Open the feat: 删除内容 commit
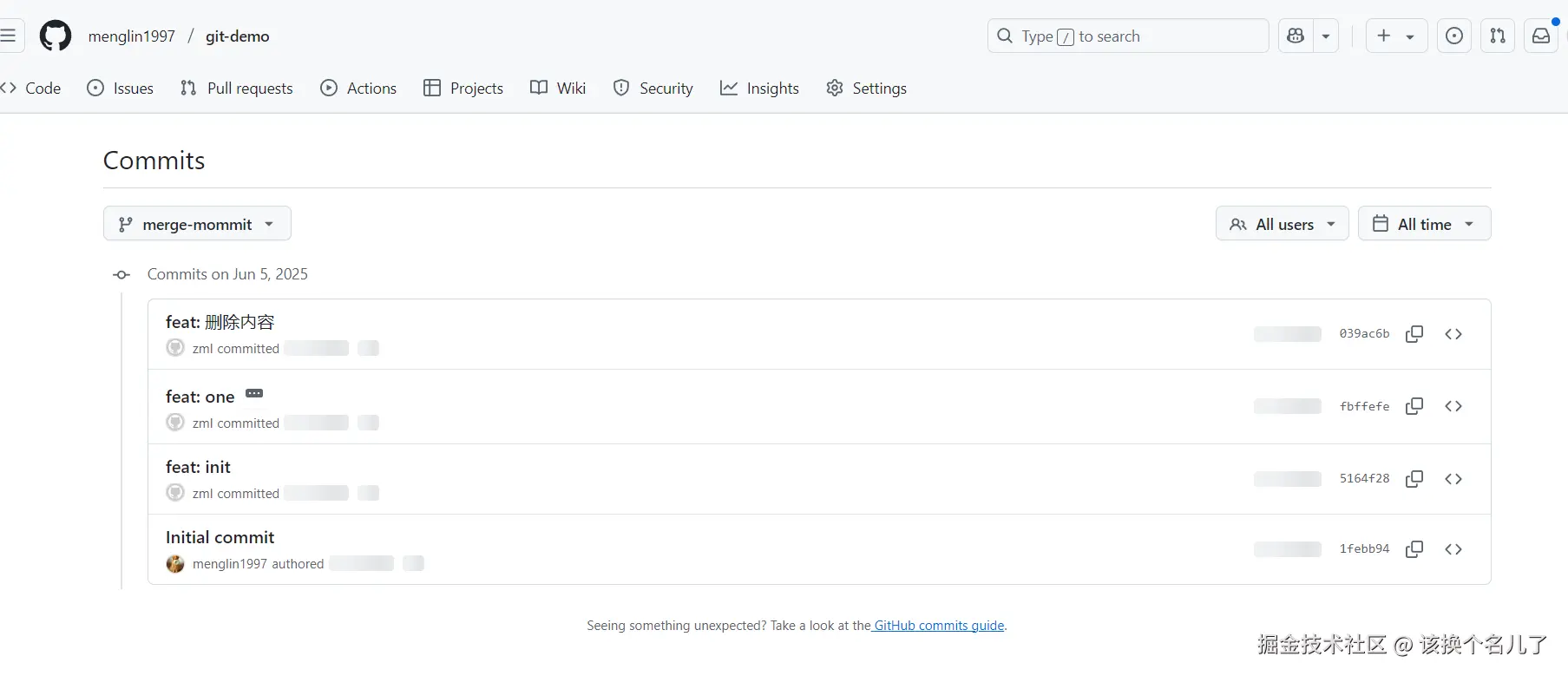Screen dimensions: 1568x676 coord(220,322)
